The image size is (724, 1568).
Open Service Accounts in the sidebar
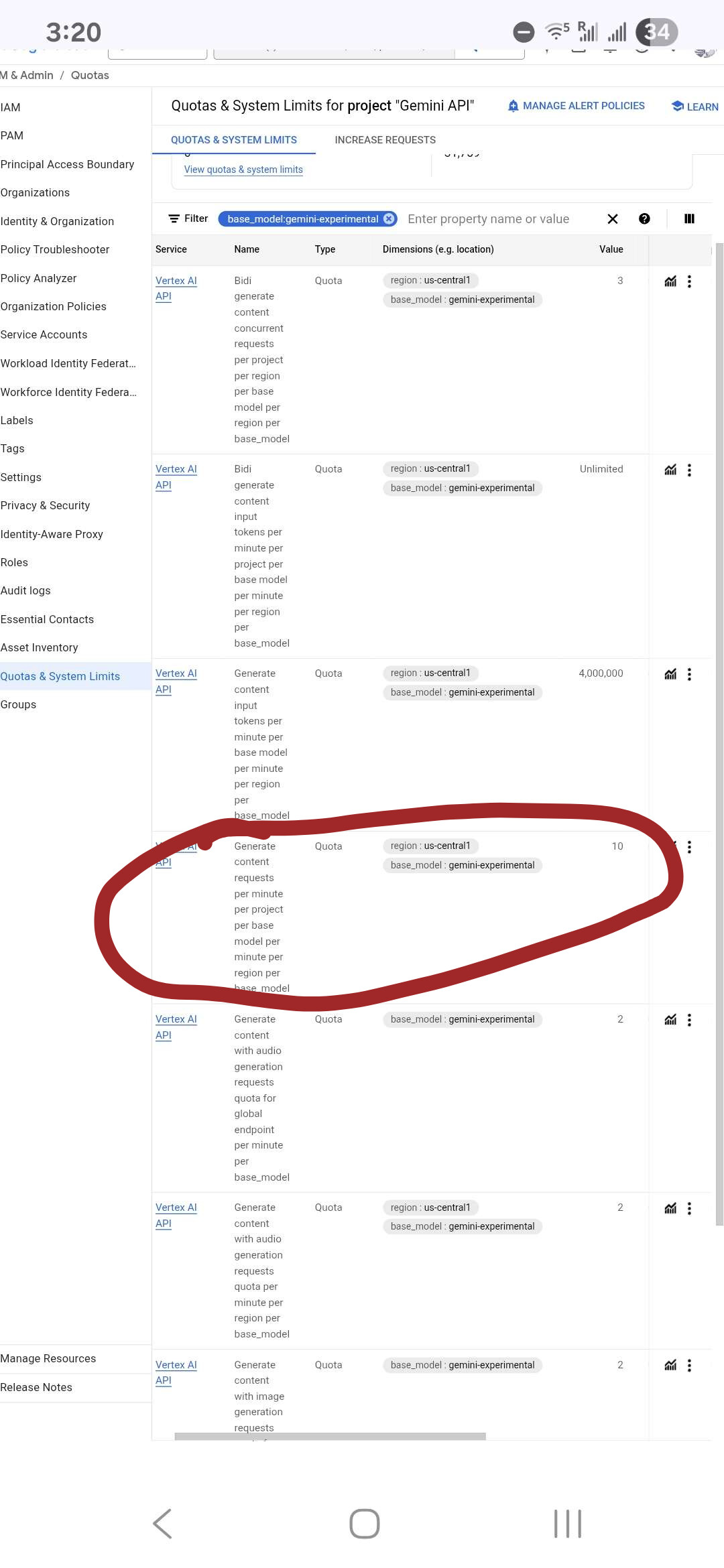(44, 334)
